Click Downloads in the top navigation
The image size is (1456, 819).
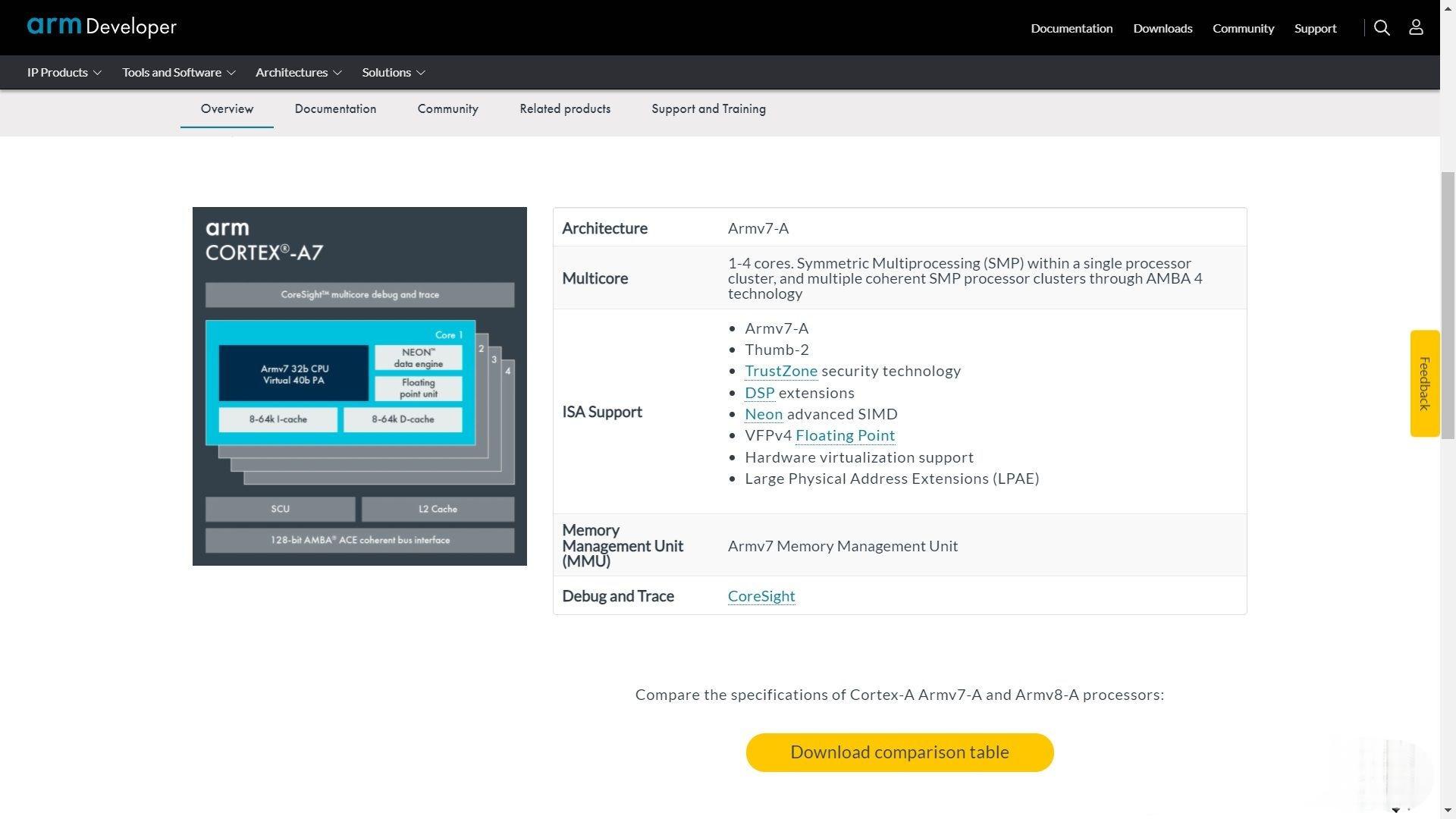tap(1163, 28)
